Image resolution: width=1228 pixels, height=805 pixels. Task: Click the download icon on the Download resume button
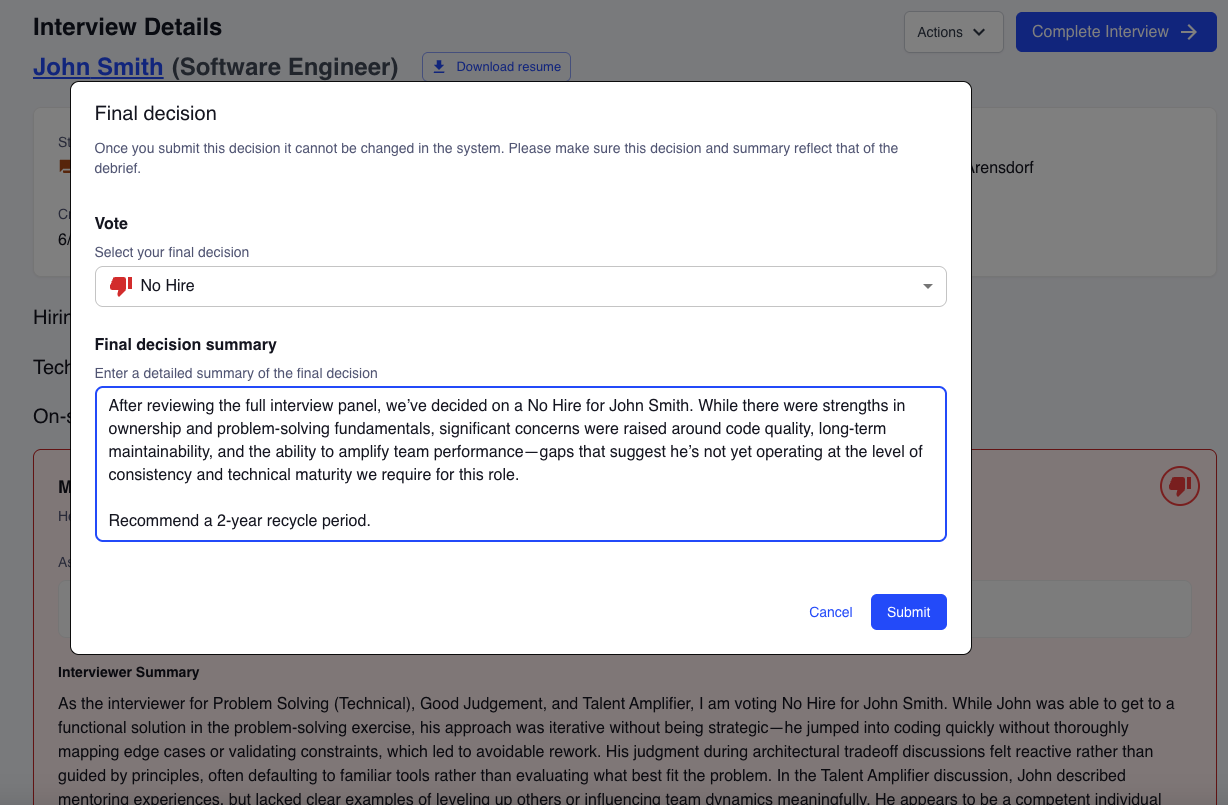(x=440, y=66)
